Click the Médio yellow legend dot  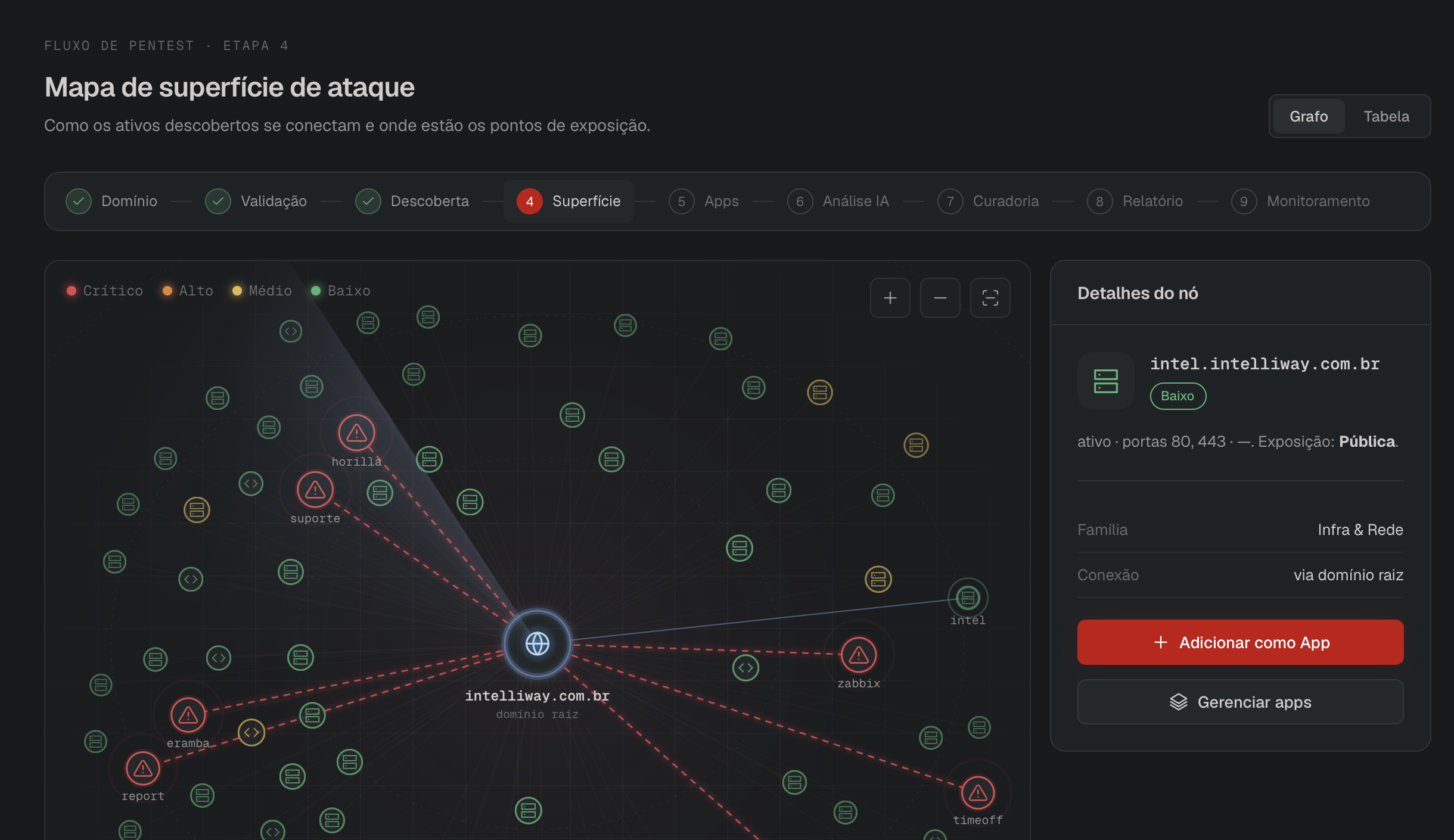(237, 291)
